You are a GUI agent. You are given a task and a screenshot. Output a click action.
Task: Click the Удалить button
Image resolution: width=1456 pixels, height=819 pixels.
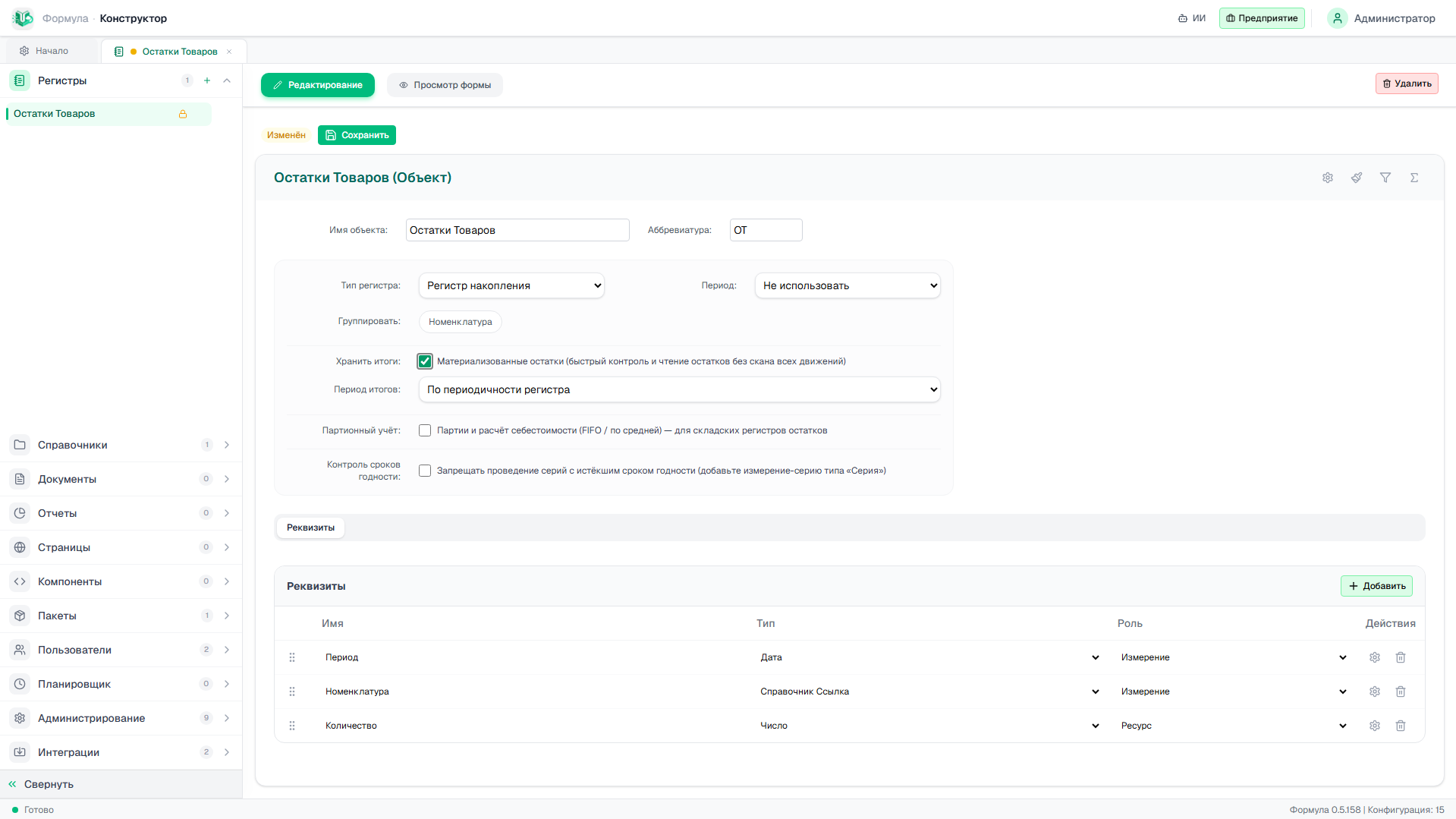click(1407, 83)
